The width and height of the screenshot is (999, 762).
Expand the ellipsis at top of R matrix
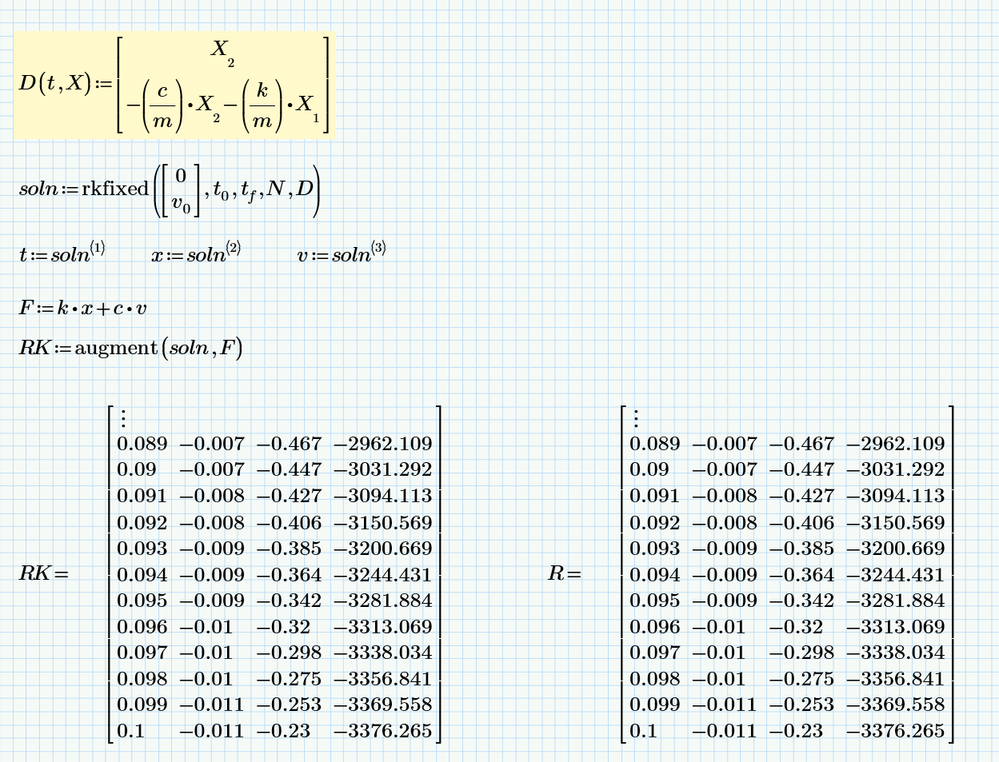[636, 419]
